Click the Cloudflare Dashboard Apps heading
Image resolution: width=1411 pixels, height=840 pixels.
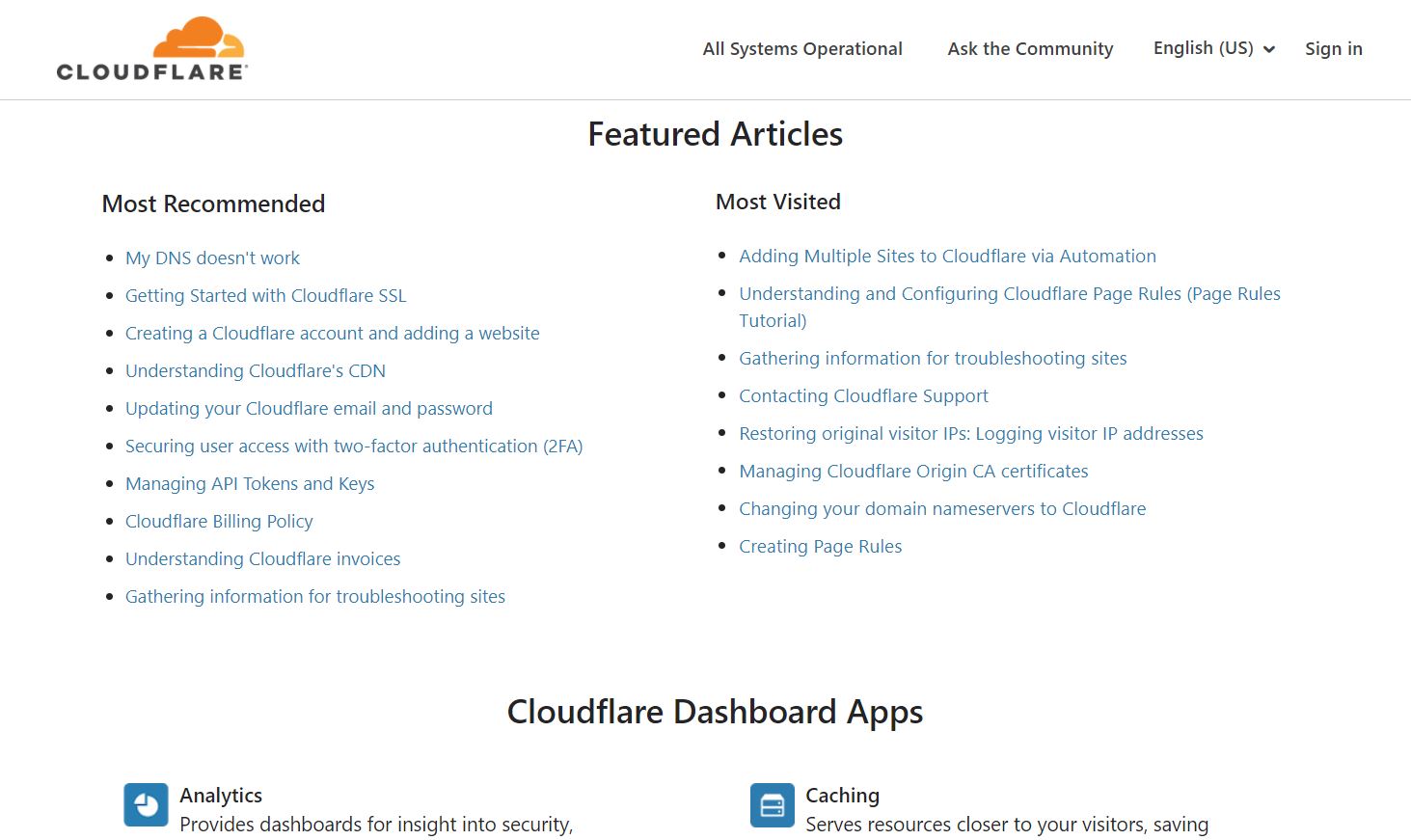click(x=715, y=712)
